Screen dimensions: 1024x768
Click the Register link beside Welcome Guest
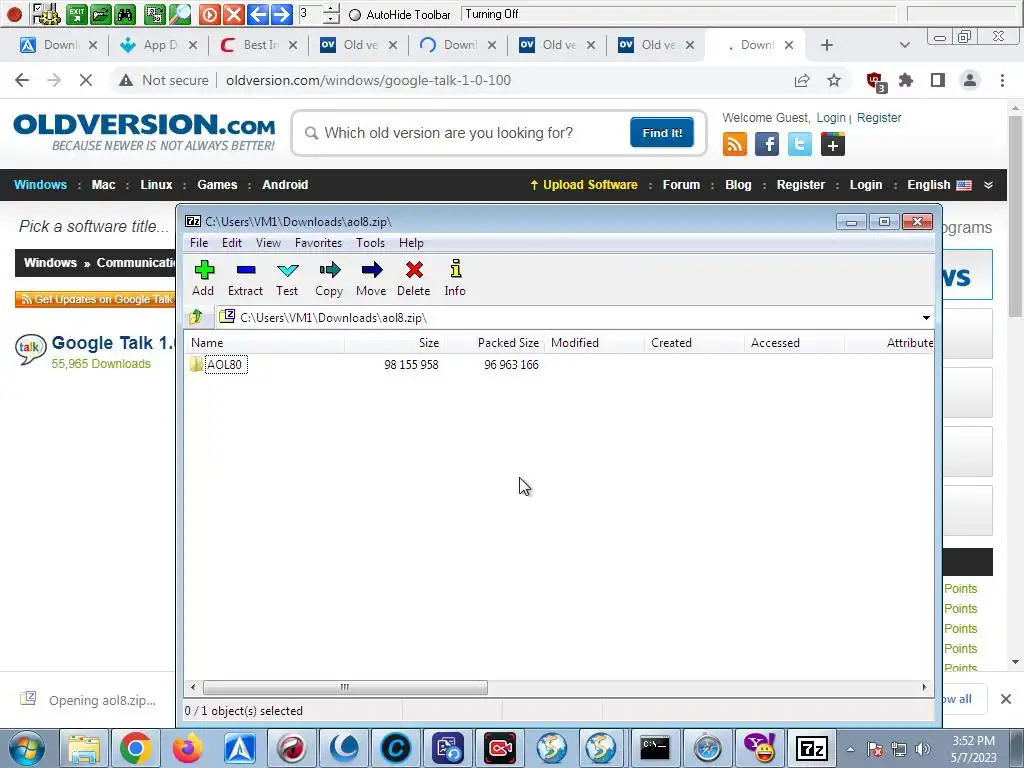coord(879,118)
